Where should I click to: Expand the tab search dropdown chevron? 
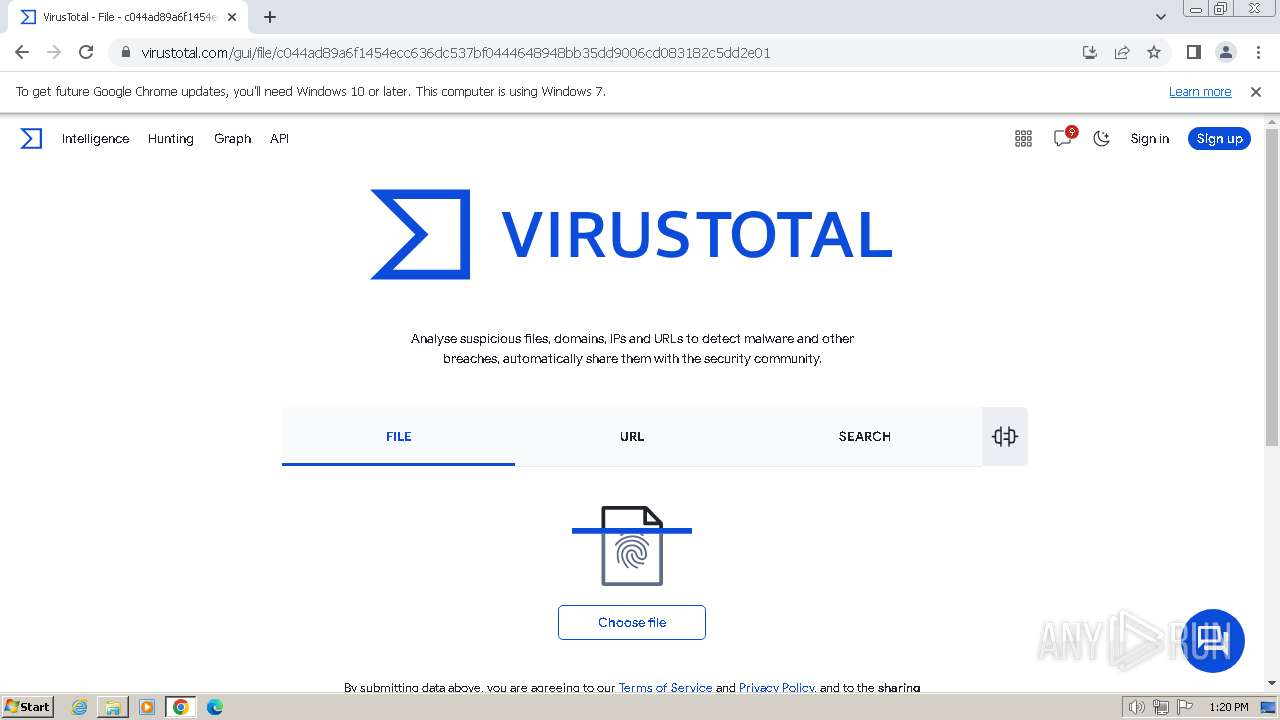1161,17
